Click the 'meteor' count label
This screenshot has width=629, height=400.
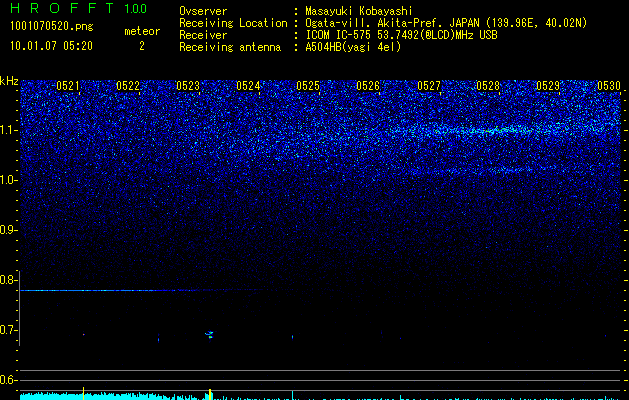tap(142, 31)
